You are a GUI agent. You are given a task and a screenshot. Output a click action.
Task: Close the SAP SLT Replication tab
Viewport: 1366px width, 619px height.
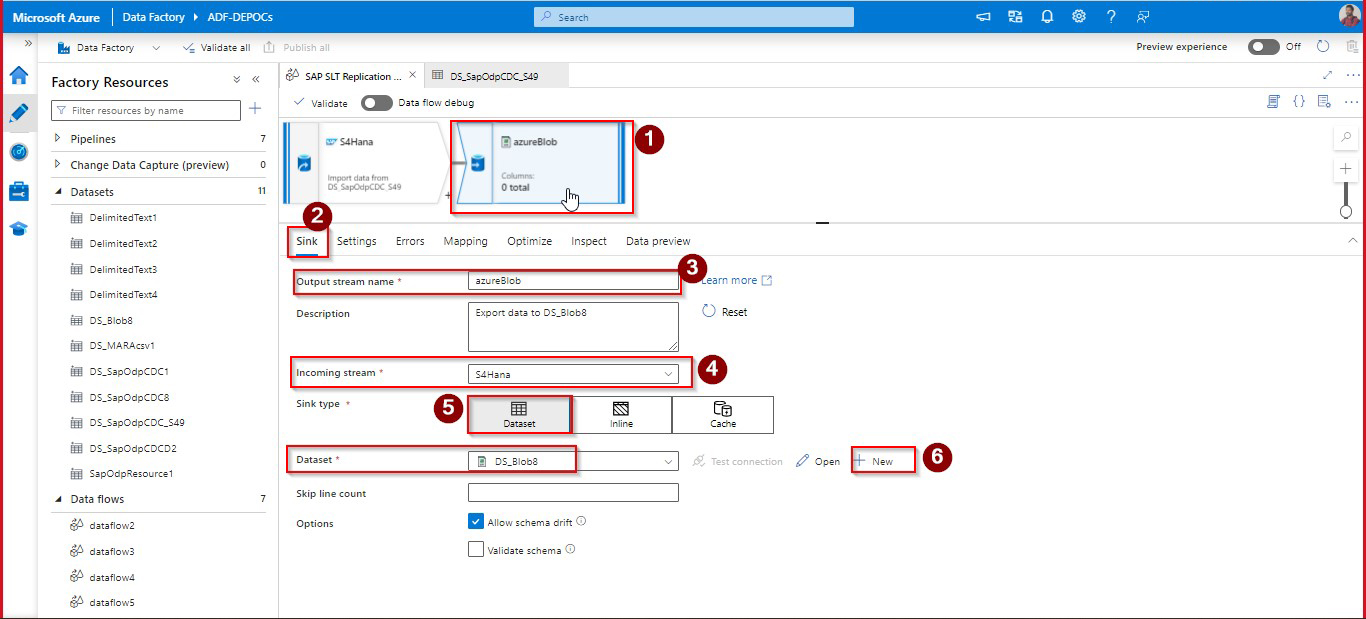(413, 75)
